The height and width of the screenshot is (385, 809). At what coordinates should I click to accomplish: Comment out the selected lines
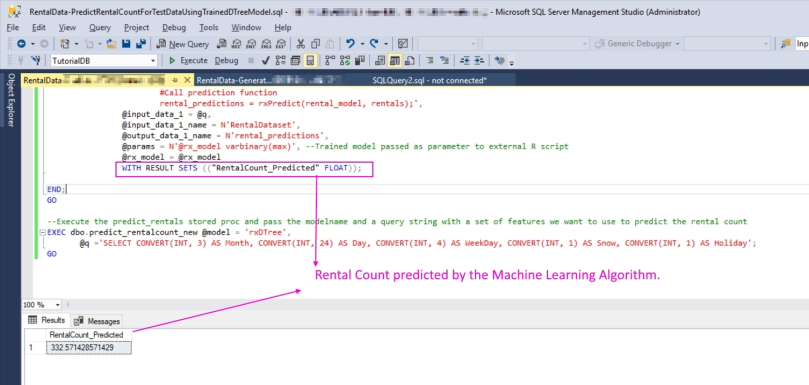click(x=429, y=60)
